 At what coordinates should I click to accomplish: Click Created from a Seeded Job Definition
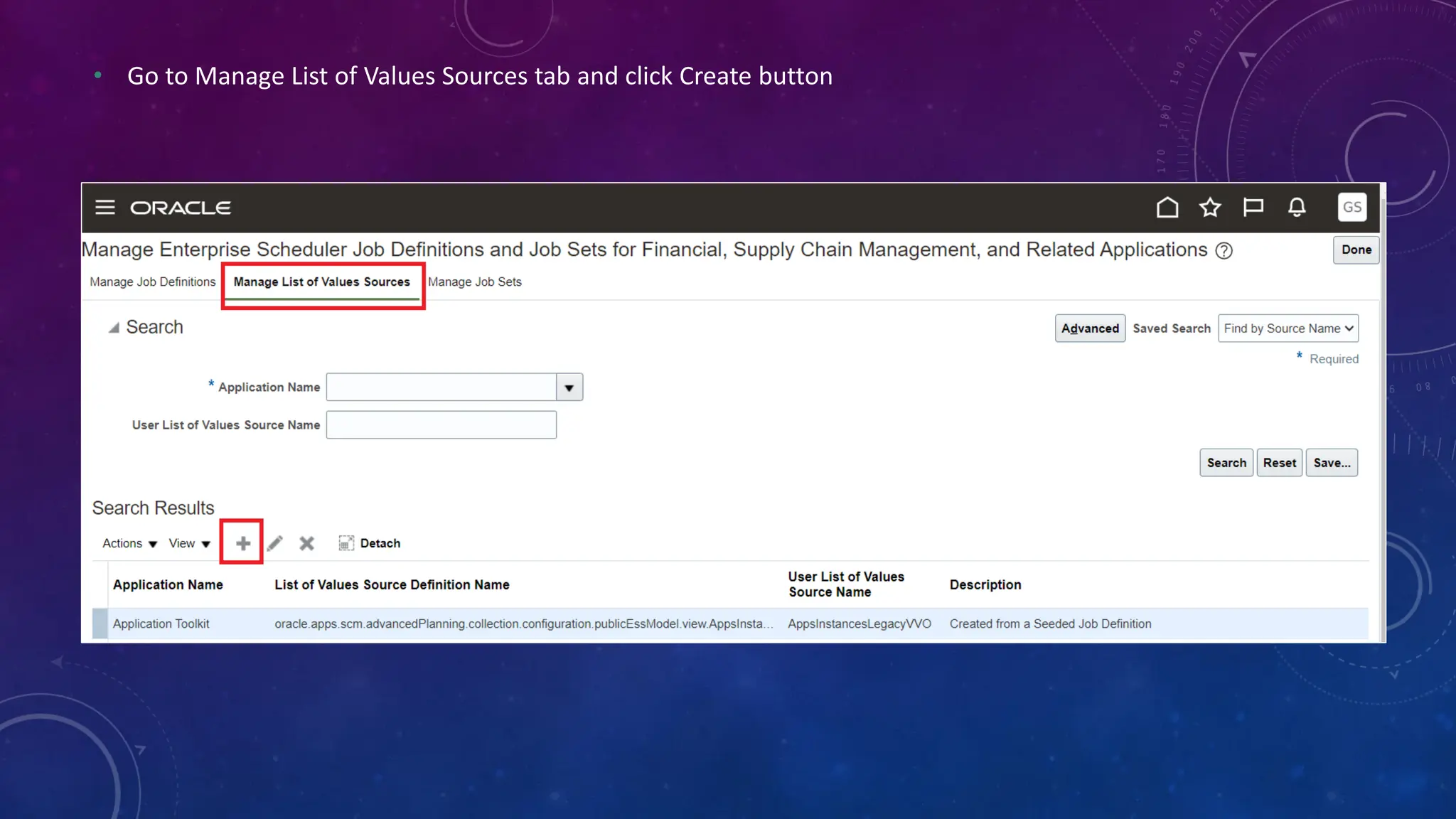(x=1051, y=623)
